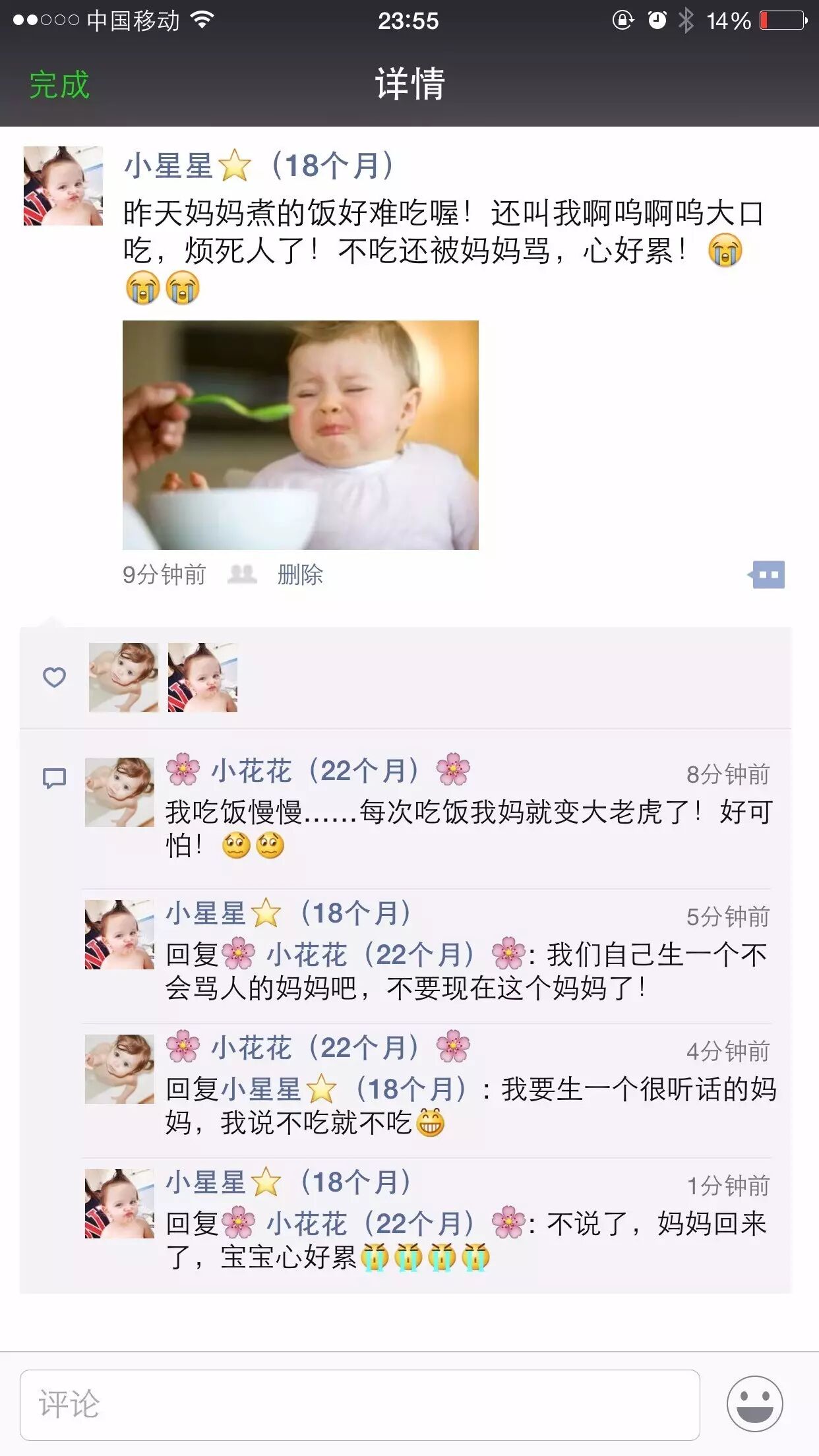Viewport: 819px width, 1456px height.
Task: Tap the comment speech bubble icon
Action: (54, 778)
